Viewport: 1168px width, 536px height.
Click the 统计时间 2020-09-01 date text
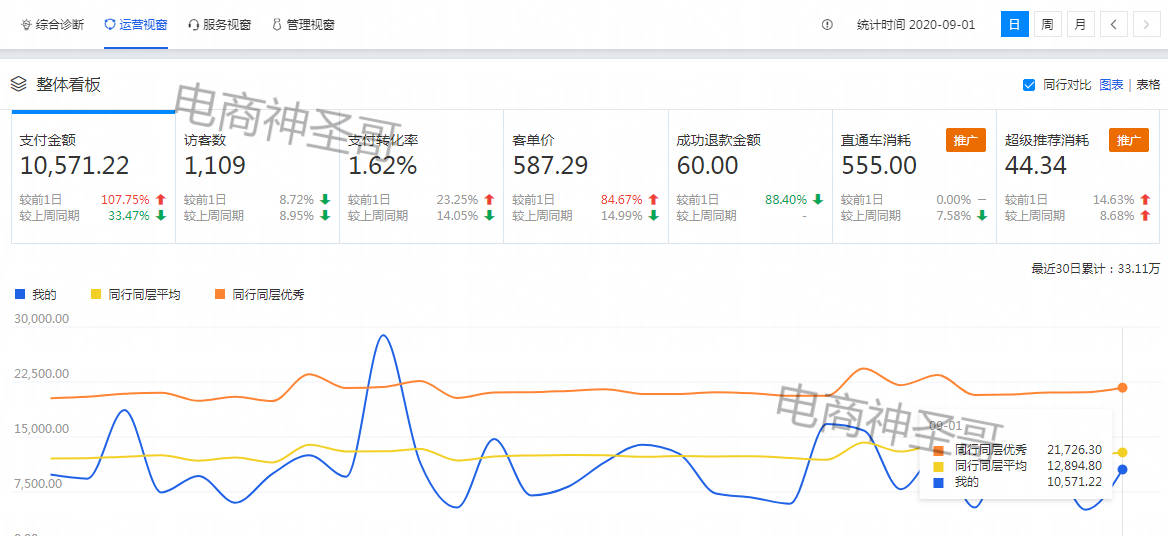915,25
